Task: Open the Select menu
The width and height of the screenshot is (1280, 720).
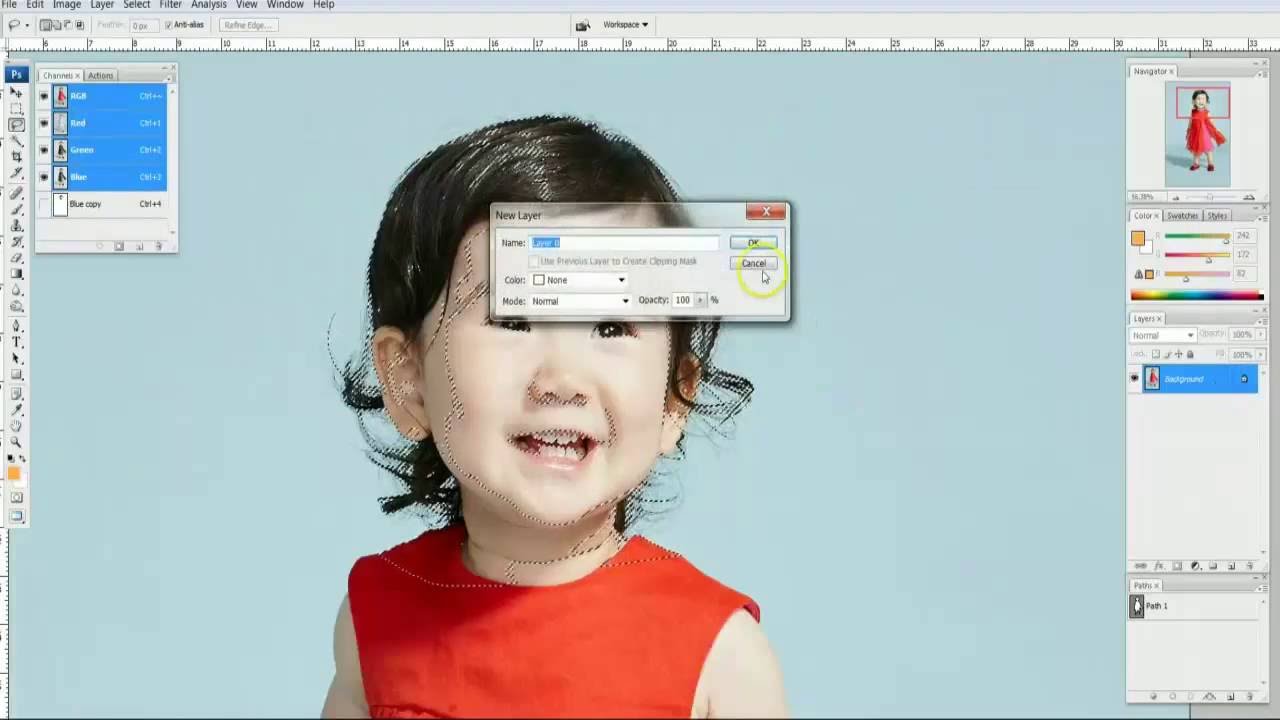Action: (137, 5)
